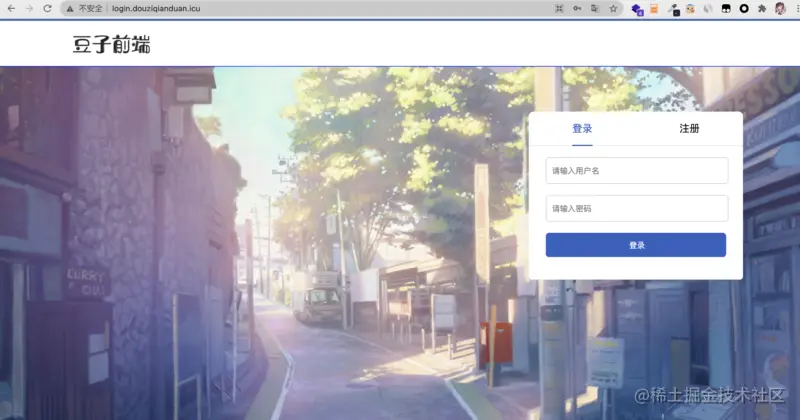The height and width of the screenshot is (420, 800).
Task: Open the Chrome three-dot menu
Action: [x=796, y=9]
